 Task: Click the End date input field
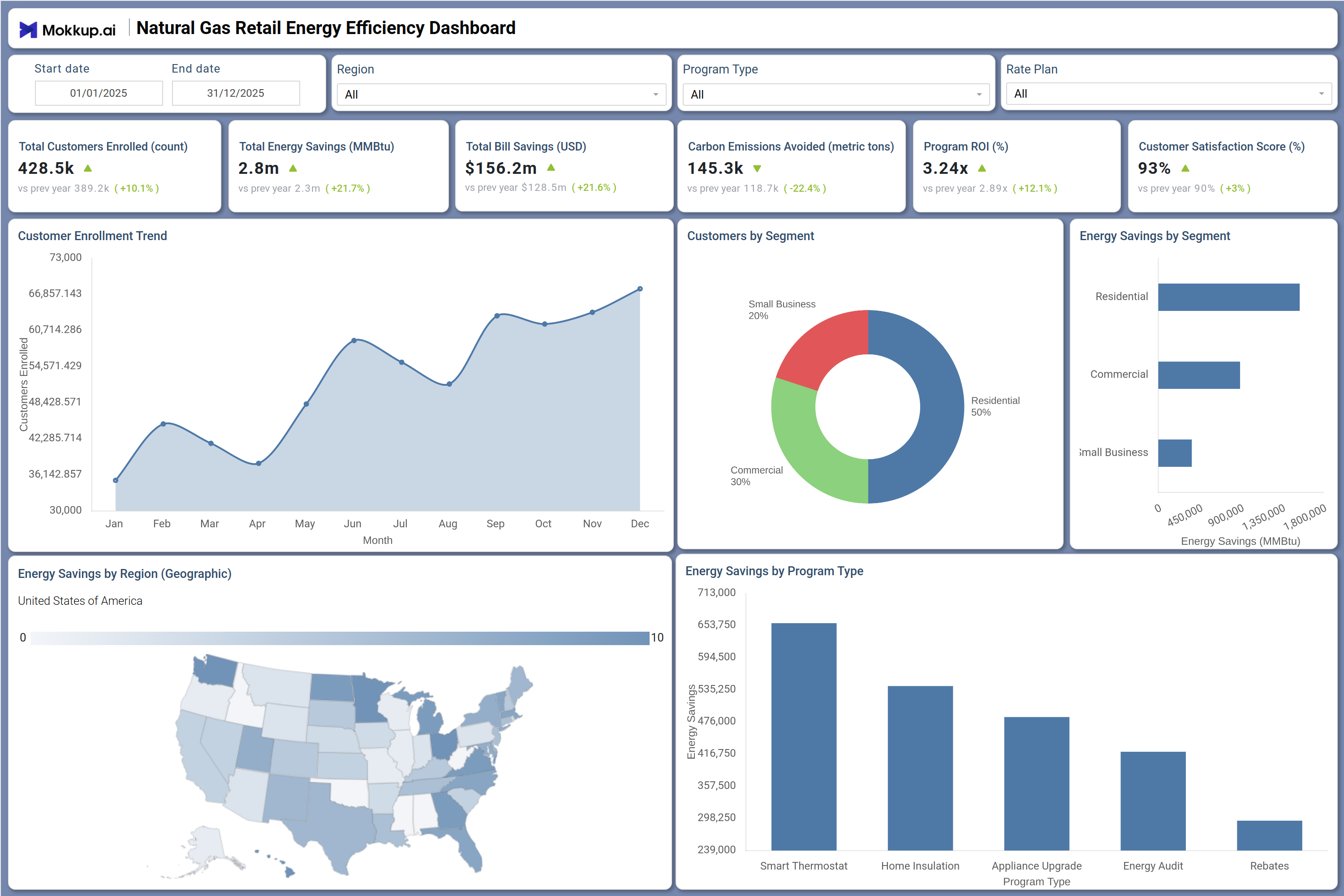pos(236,93)
